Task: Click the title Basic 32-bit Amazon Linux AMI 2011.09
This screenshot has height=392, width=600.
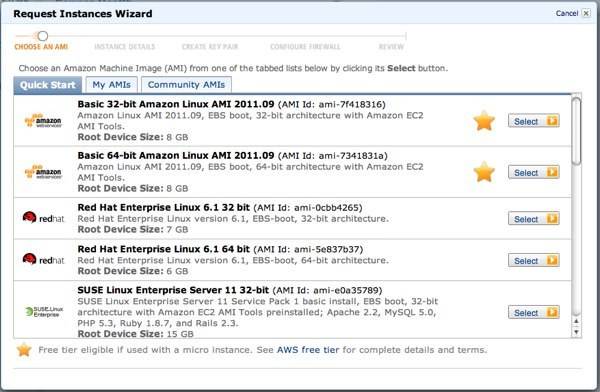Action: pyautogui.click(x=176, y=104)
